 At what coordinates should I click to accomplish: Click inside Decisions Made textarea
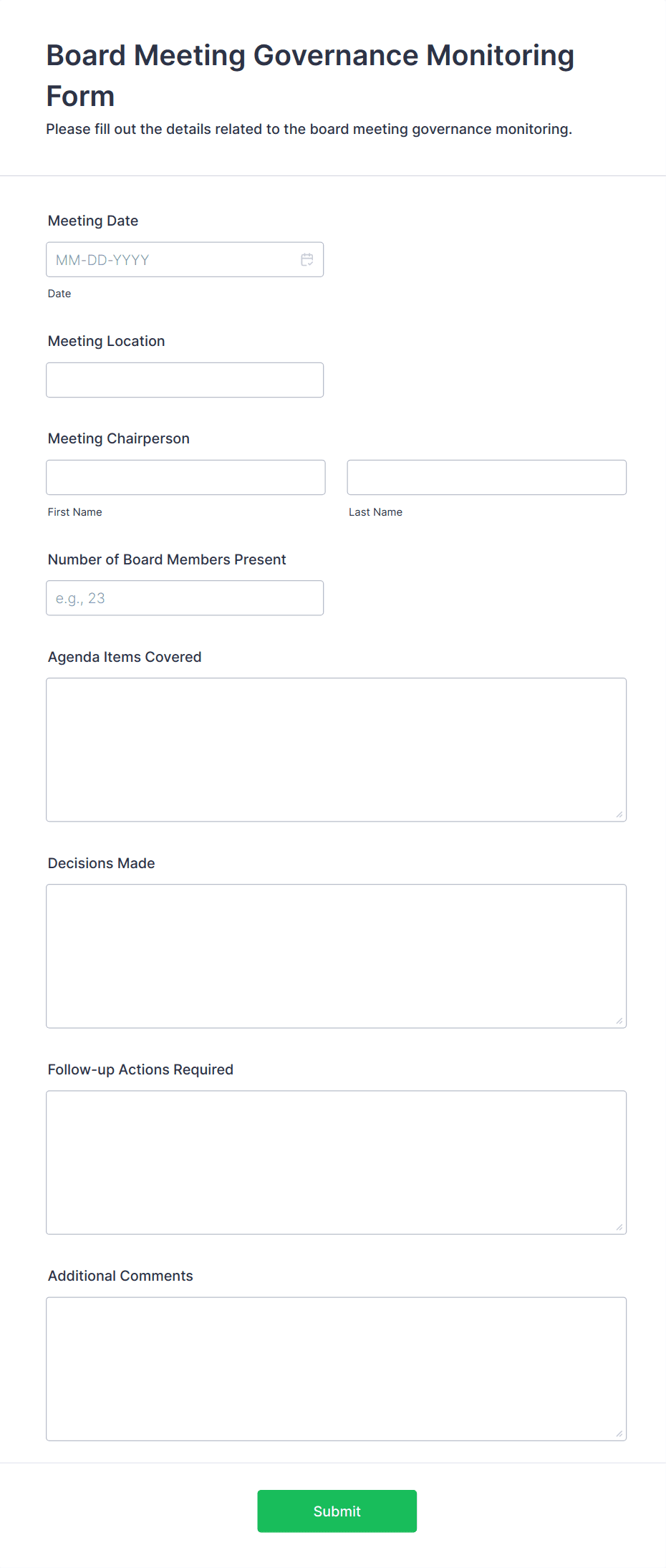337,956
